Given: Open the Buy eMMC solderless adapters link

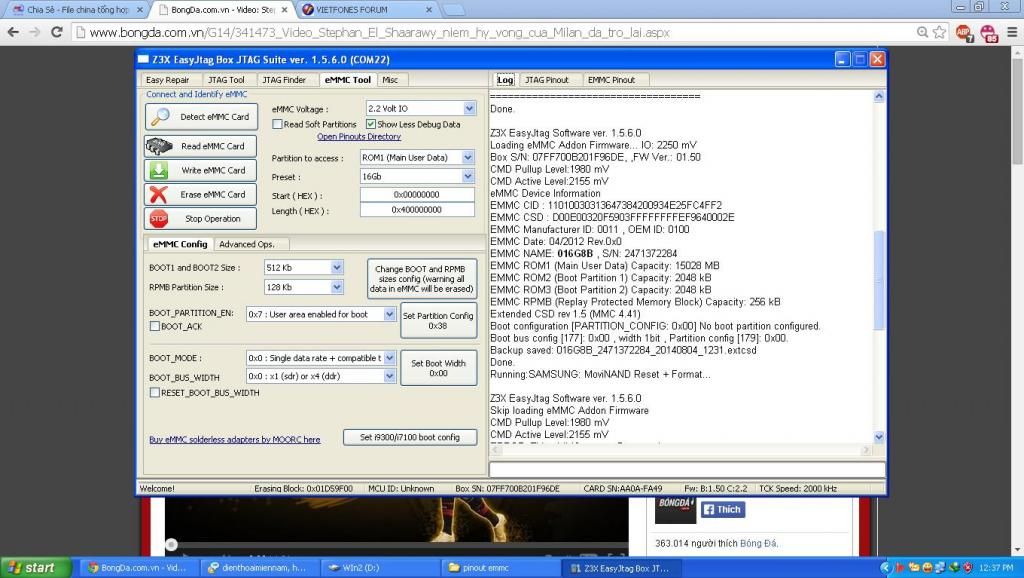Looking at the screenshot, I should tap(234, 440).
